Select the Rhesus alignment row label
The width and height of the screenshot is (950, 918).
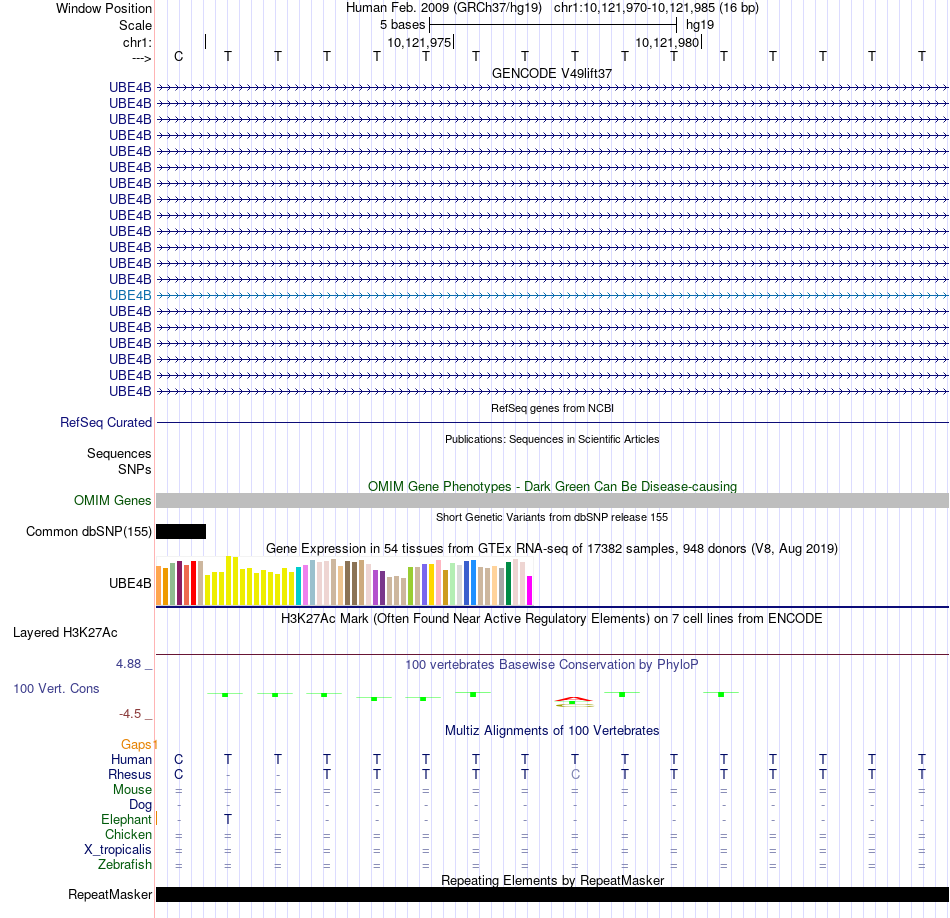click(130, 775)
